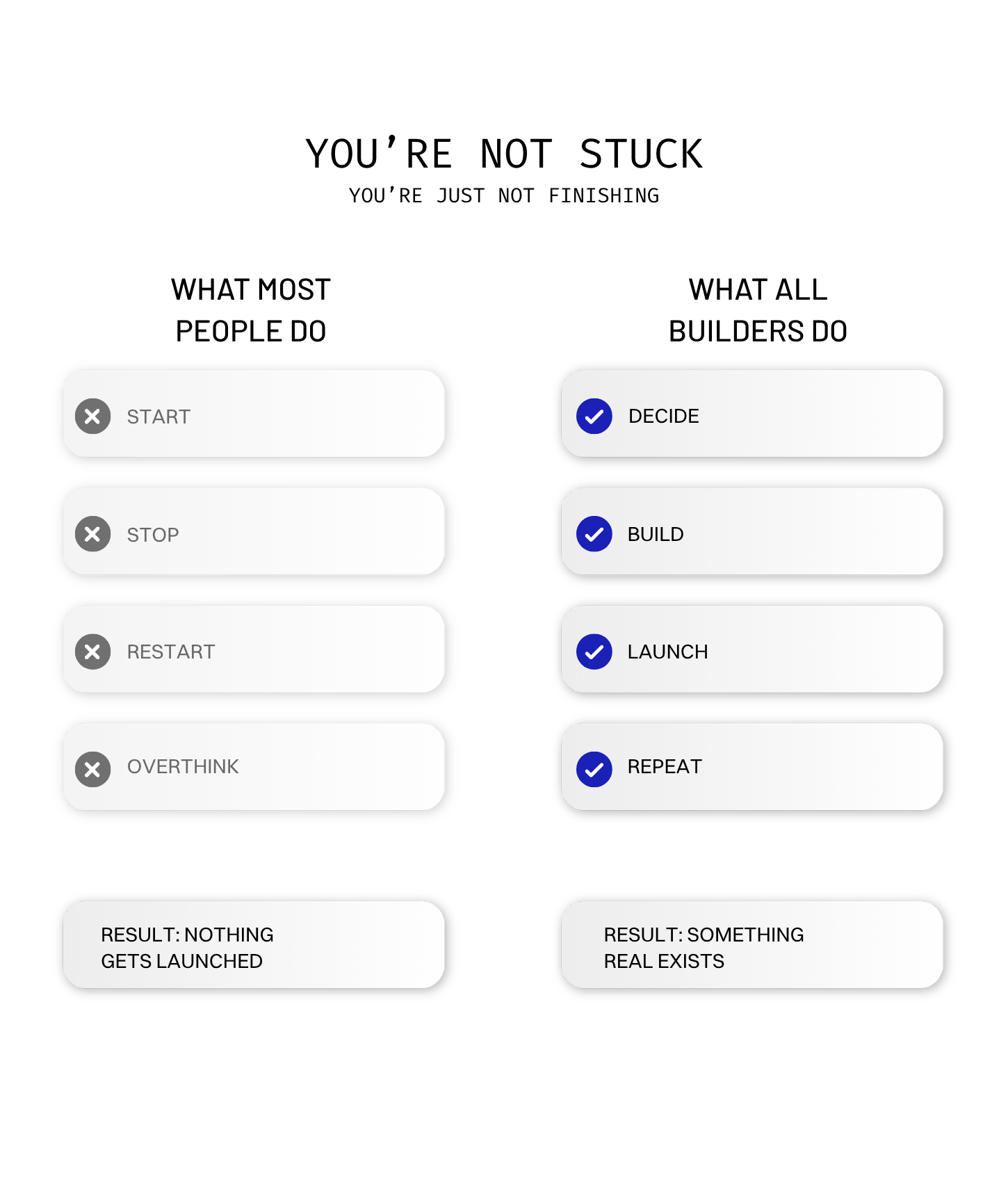Click the REPEAT text label
Image resolution: width=1008 pixels, height=1196 pixels.
click(x=665, y=766)
